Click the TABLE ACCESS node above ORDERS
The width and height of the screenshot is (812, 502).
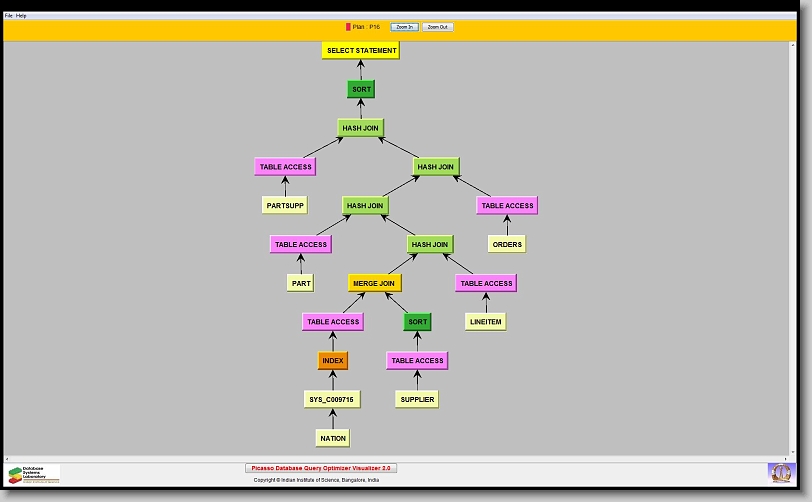click(x=507, y=205)
